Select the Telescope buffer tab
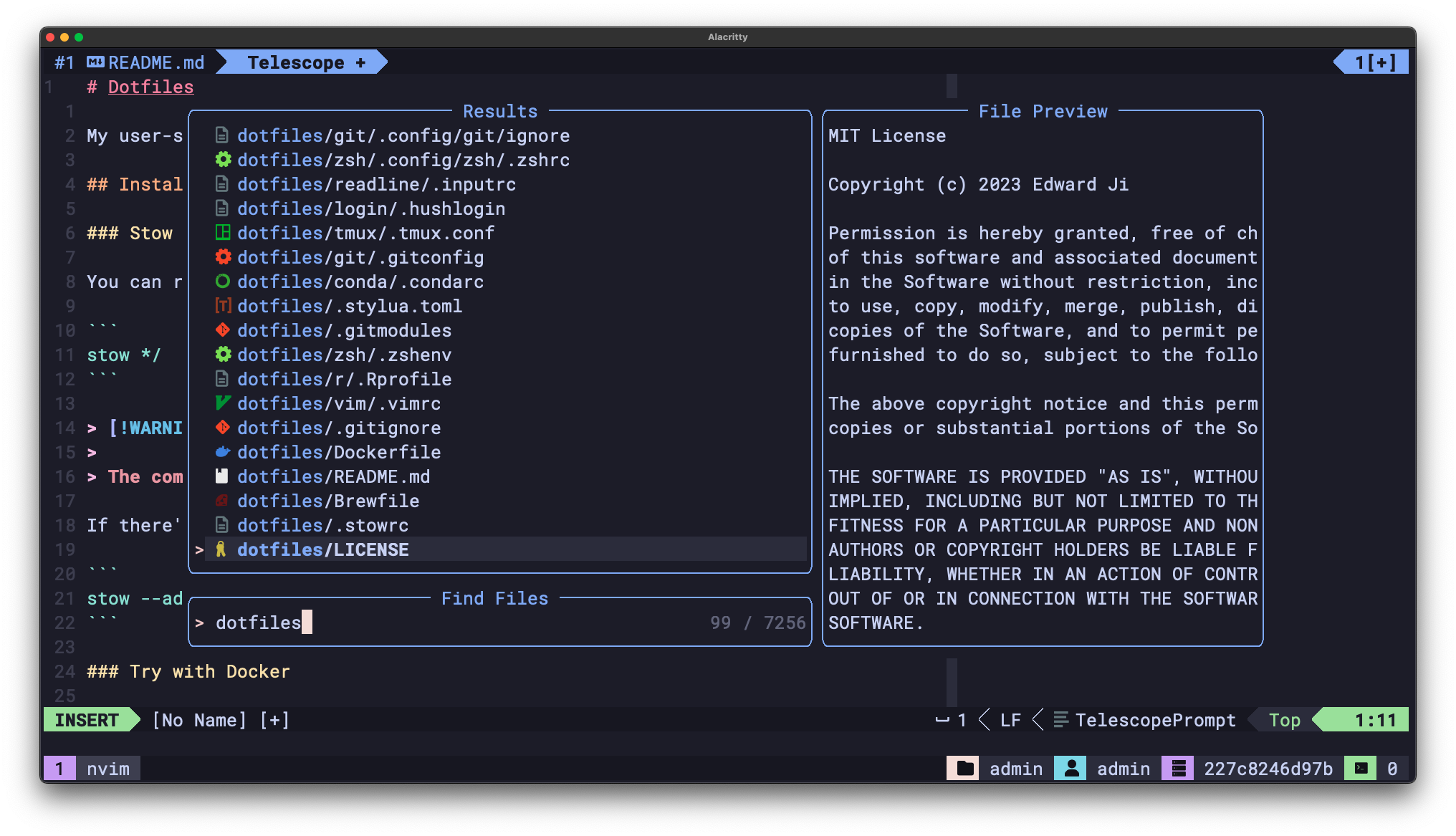Image resolution: width=1456 pixels, height=836 pixels. (x=296, y=62)
